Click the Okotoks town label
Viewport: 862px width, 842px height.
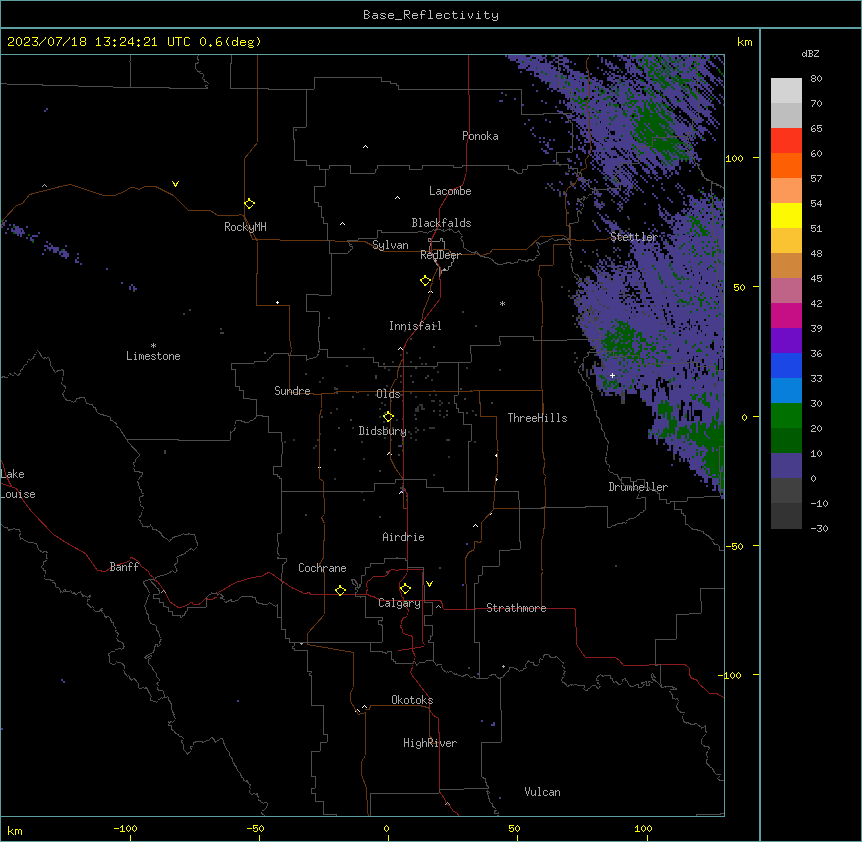tap(412, 700)
